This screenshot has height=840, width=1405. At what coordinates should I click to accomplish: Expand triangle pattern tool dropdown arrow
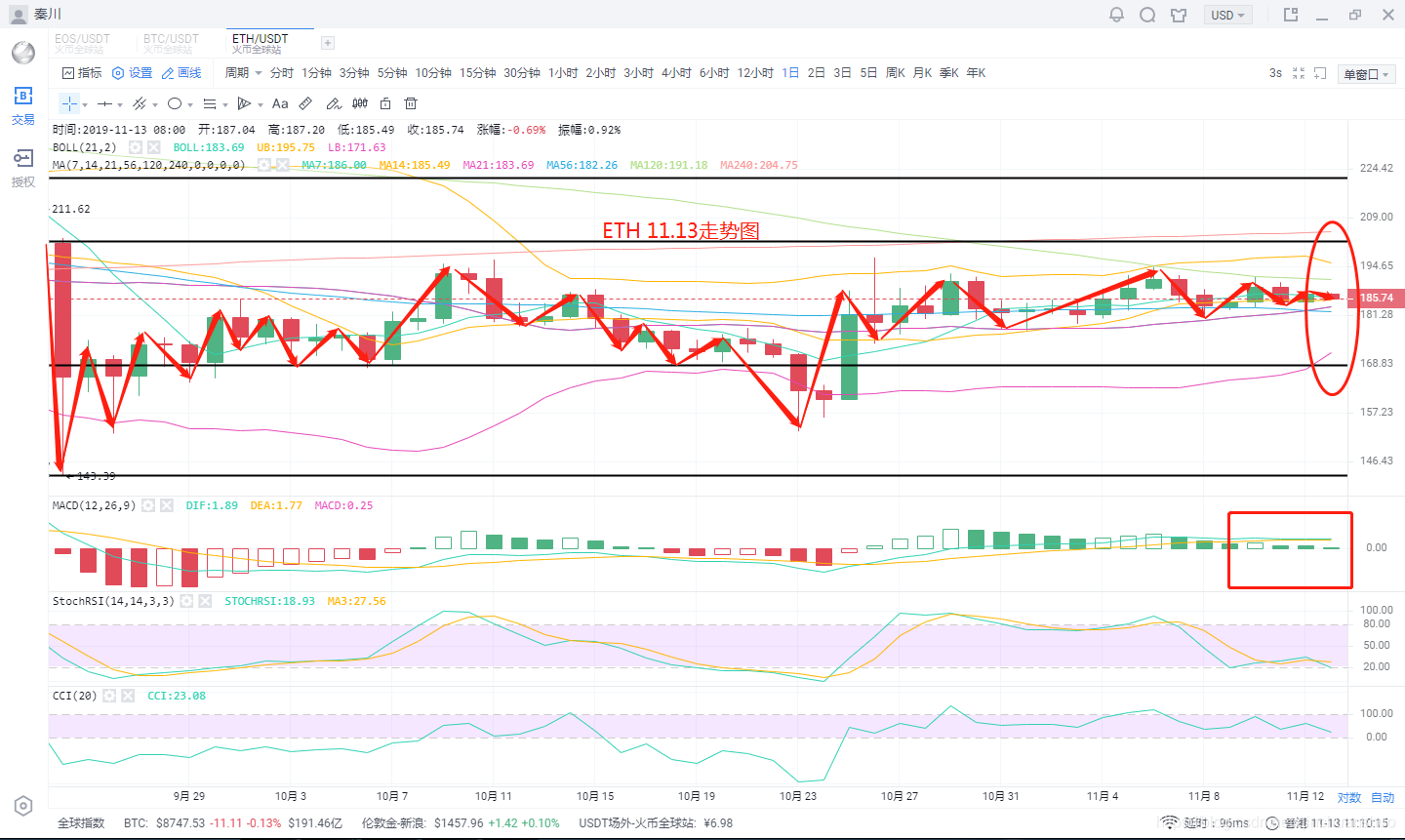coord(261,104)
